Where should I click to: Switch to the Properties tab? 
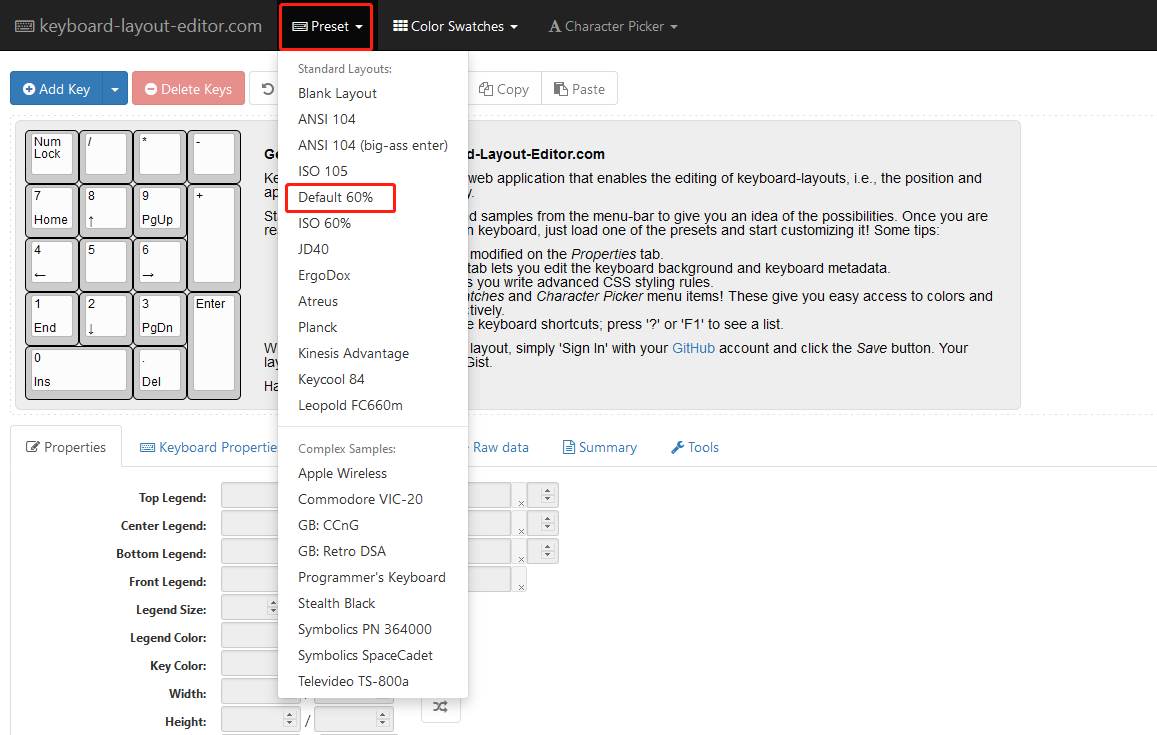[66, 447]
